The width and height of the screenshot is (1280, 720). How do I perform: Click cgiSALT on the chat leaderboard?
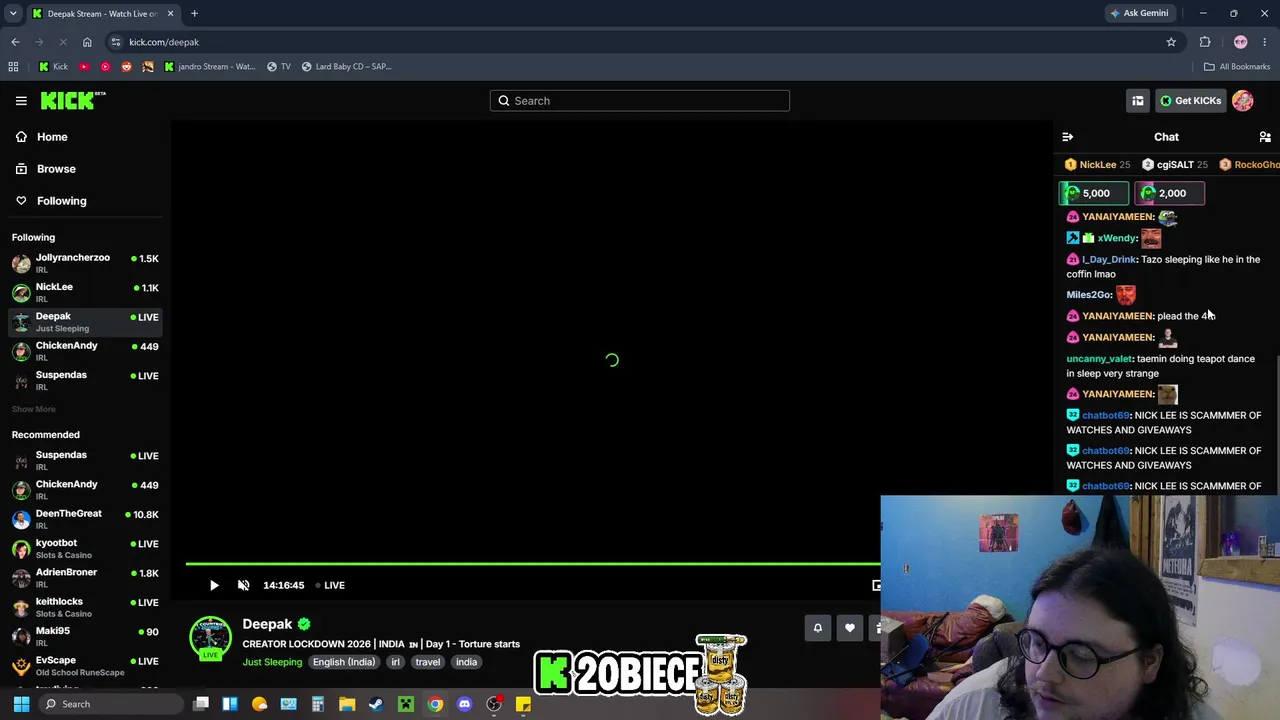[1175, 164]
